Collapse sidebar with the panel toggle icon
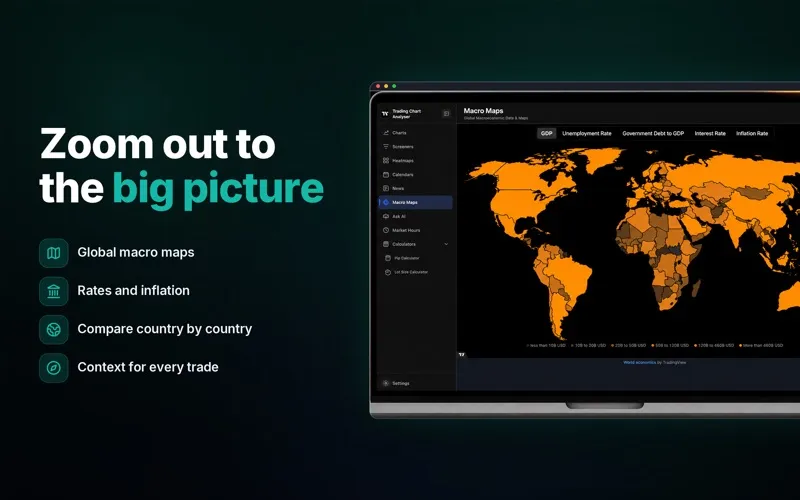This screenshot has height=500, width=800. tap(446, 114)
